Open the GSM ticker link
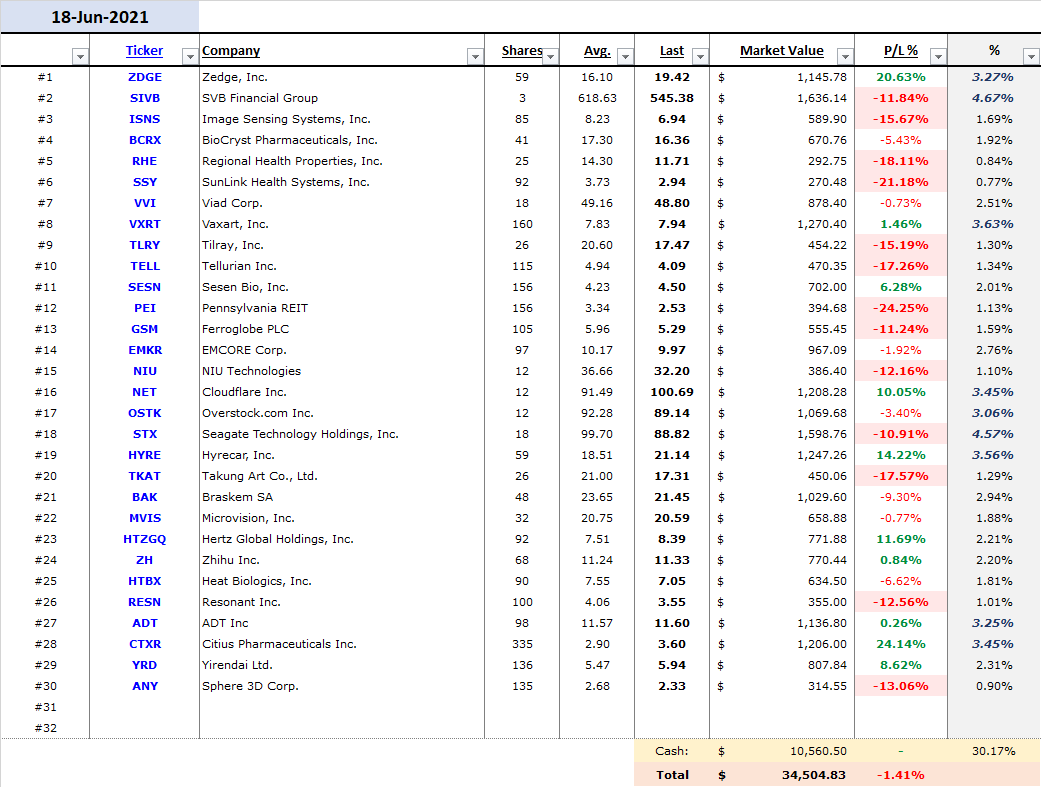This screenshot has height=787, width=1041. click(x=145, y=329)
